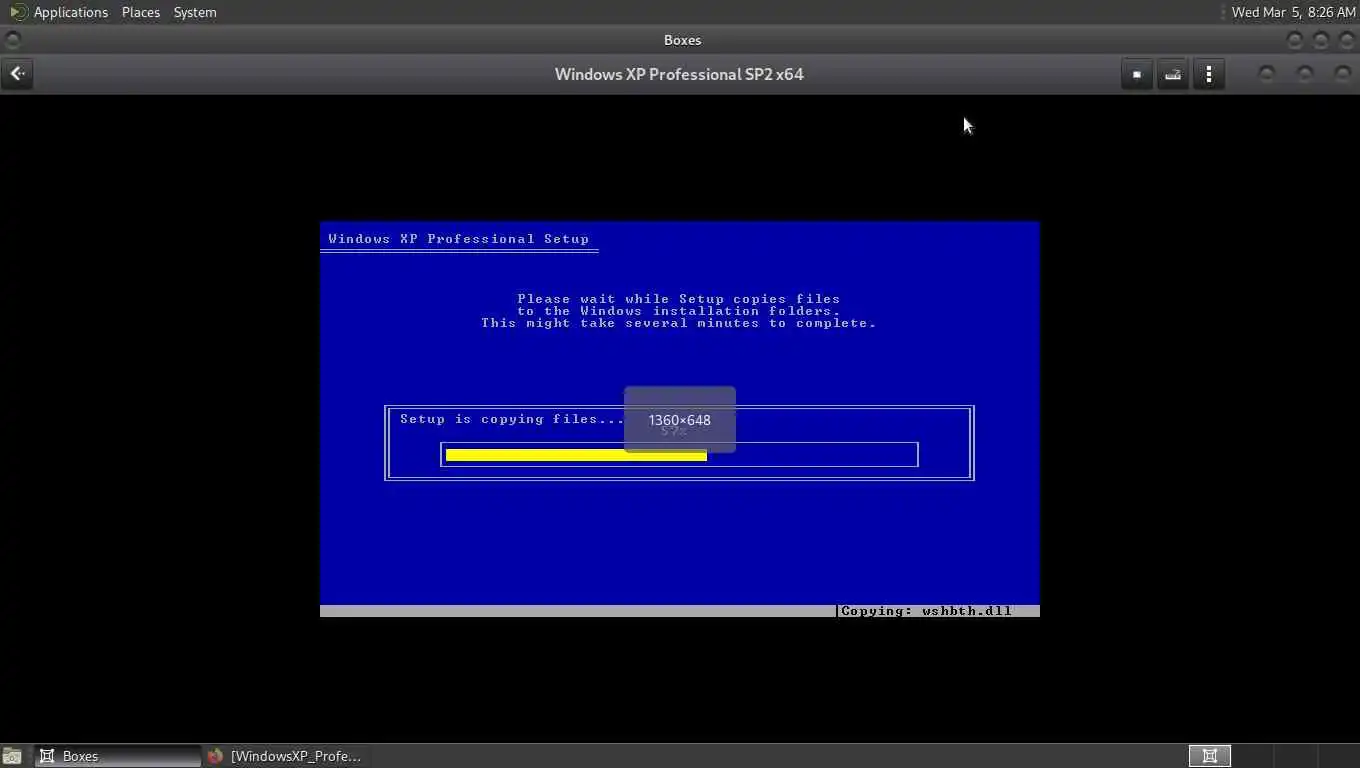The height and width of the screenshot is (768, 1360).
Task: Click the 'Setup is copying files...' text
Action: [x=512, y=419]
